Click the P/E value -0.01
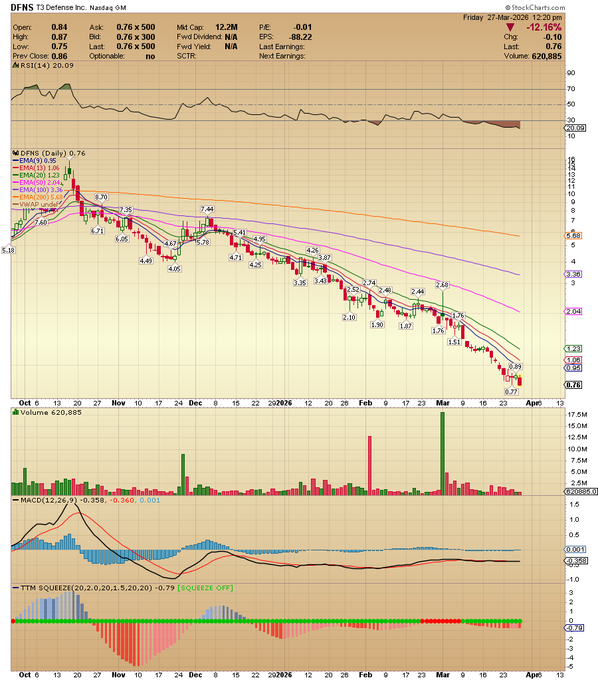This screenshot has height=680, width=598. click(302, 27)
